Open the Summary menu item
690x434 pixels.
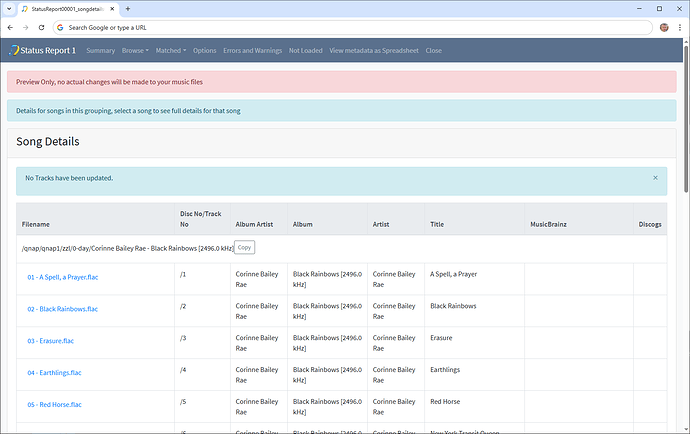click(x=100, y=50)
